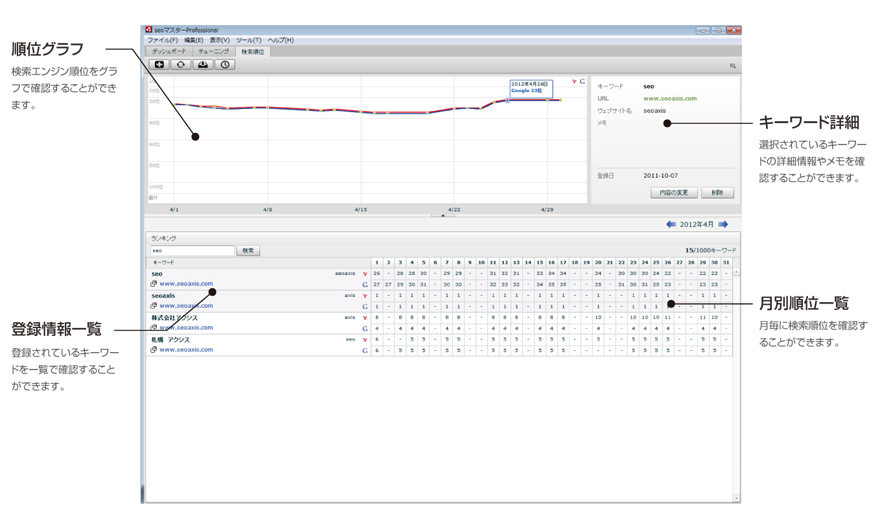Go to previous month with left arrow
Image resolution: width=880 pixels, height=522 pixels.
coord(671,225)
